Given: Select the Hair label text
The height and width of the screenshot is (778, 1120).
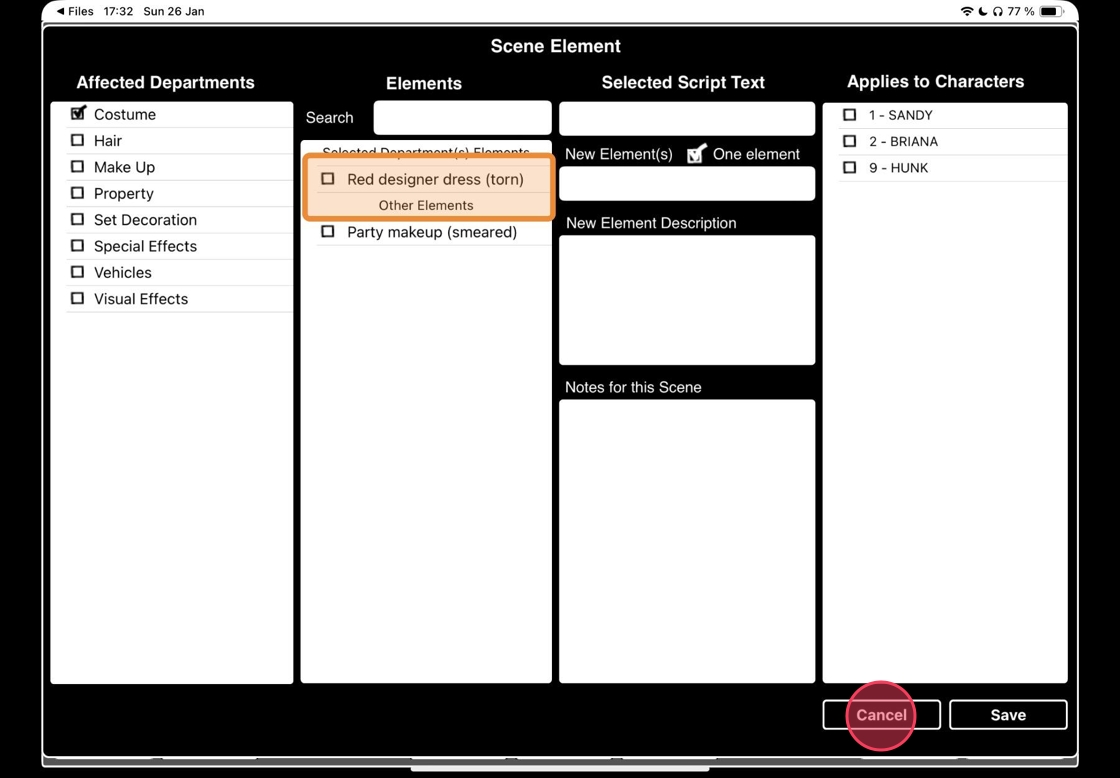Looking at the screenshot, I should pyautogui.click(x=108, y=141).
